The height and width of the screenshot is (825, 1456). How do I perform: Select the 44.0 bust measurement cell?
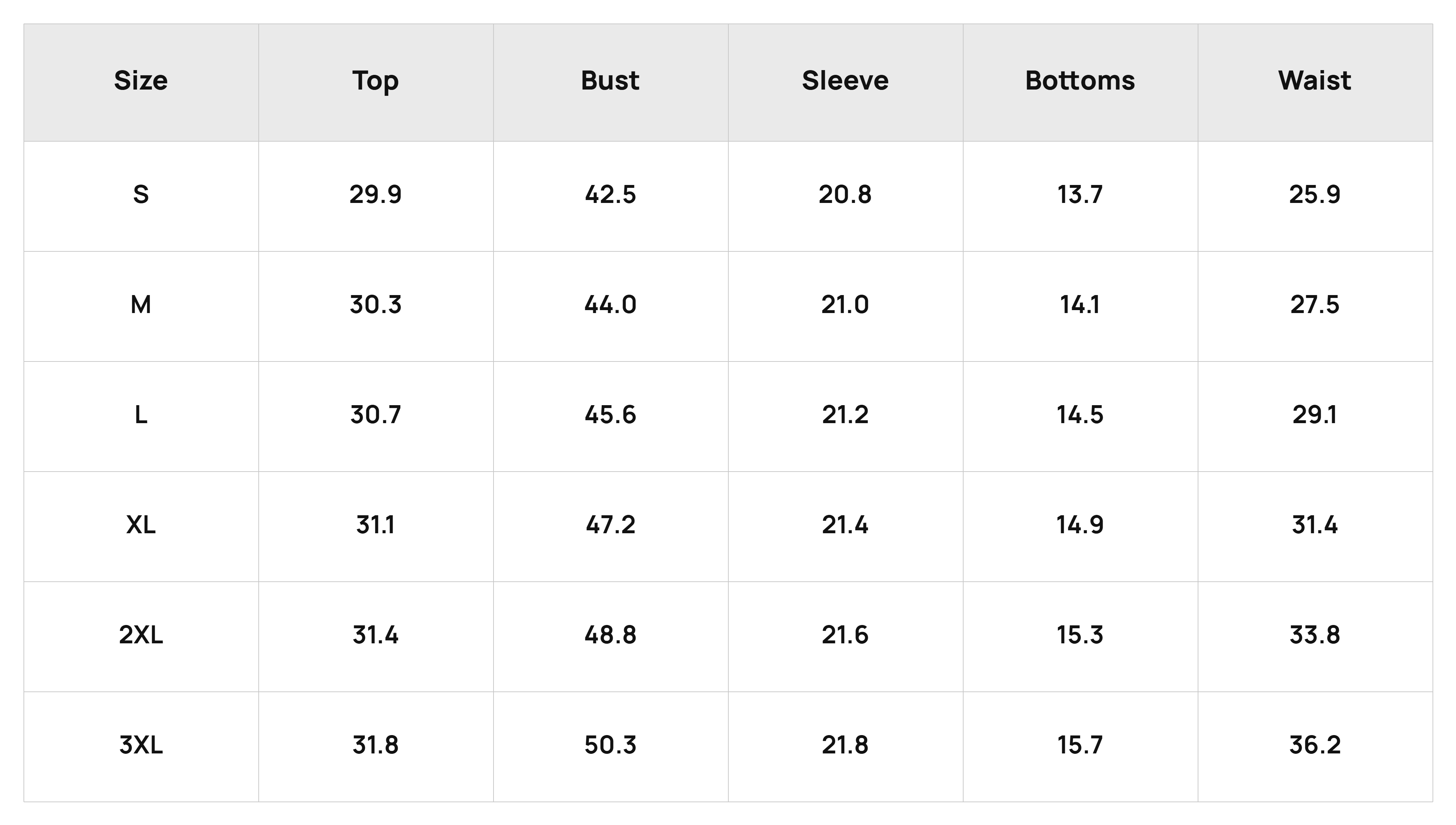point(610,305)
